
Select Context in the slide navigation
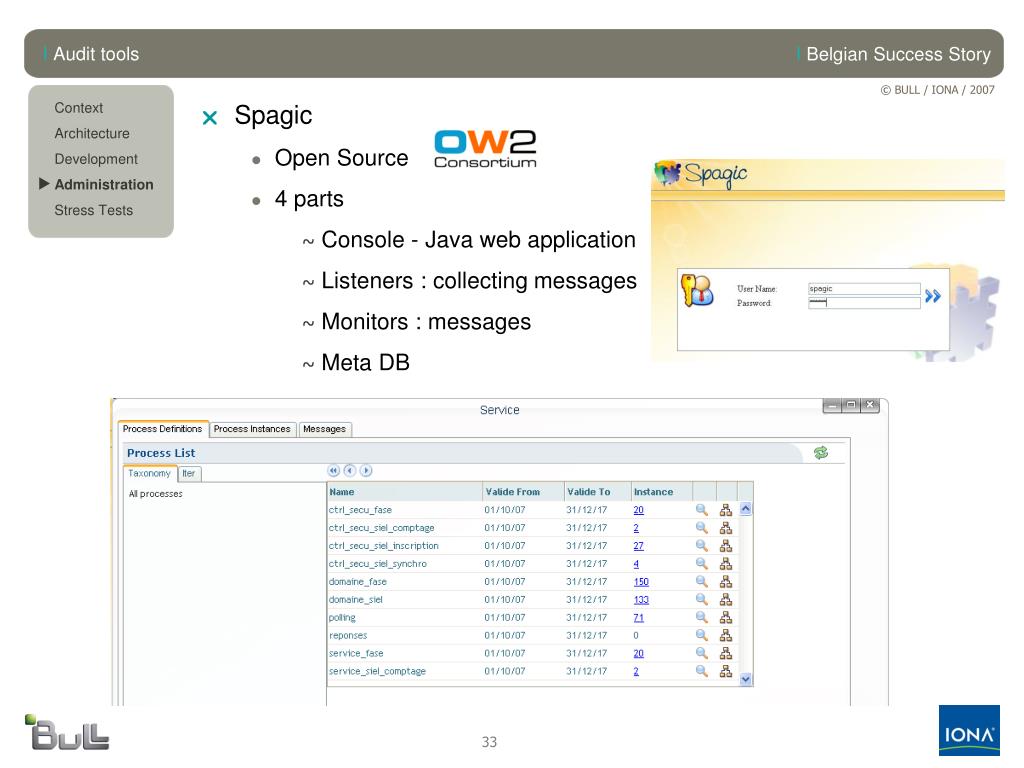tap(78, 108)
